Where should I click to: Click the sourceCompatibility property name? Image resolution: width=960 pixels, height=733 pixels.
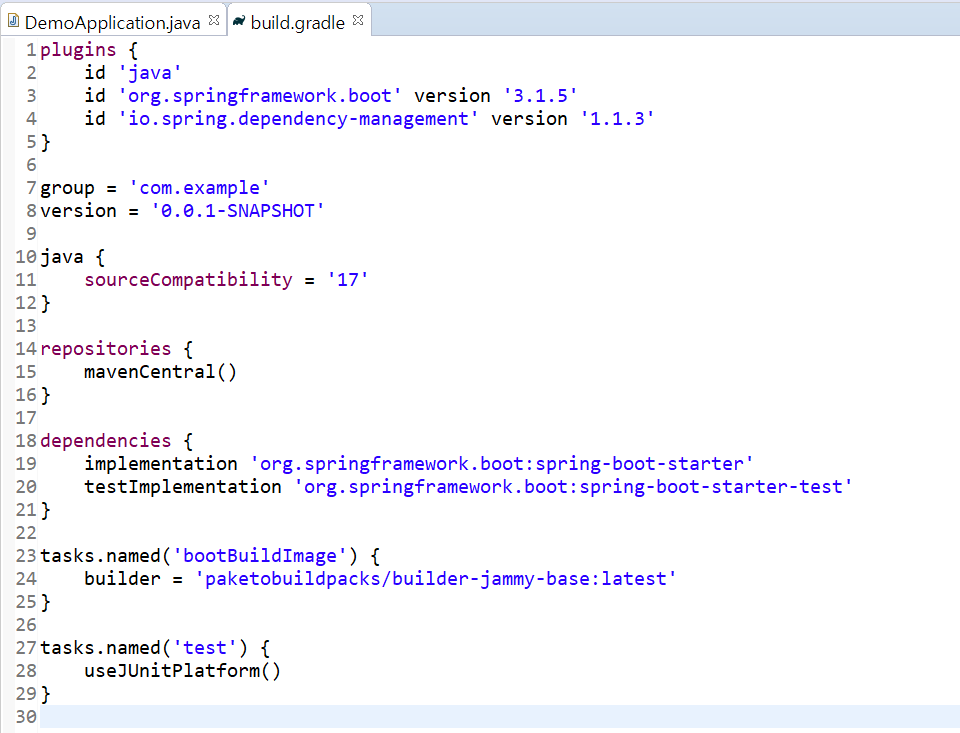[188, 280]
